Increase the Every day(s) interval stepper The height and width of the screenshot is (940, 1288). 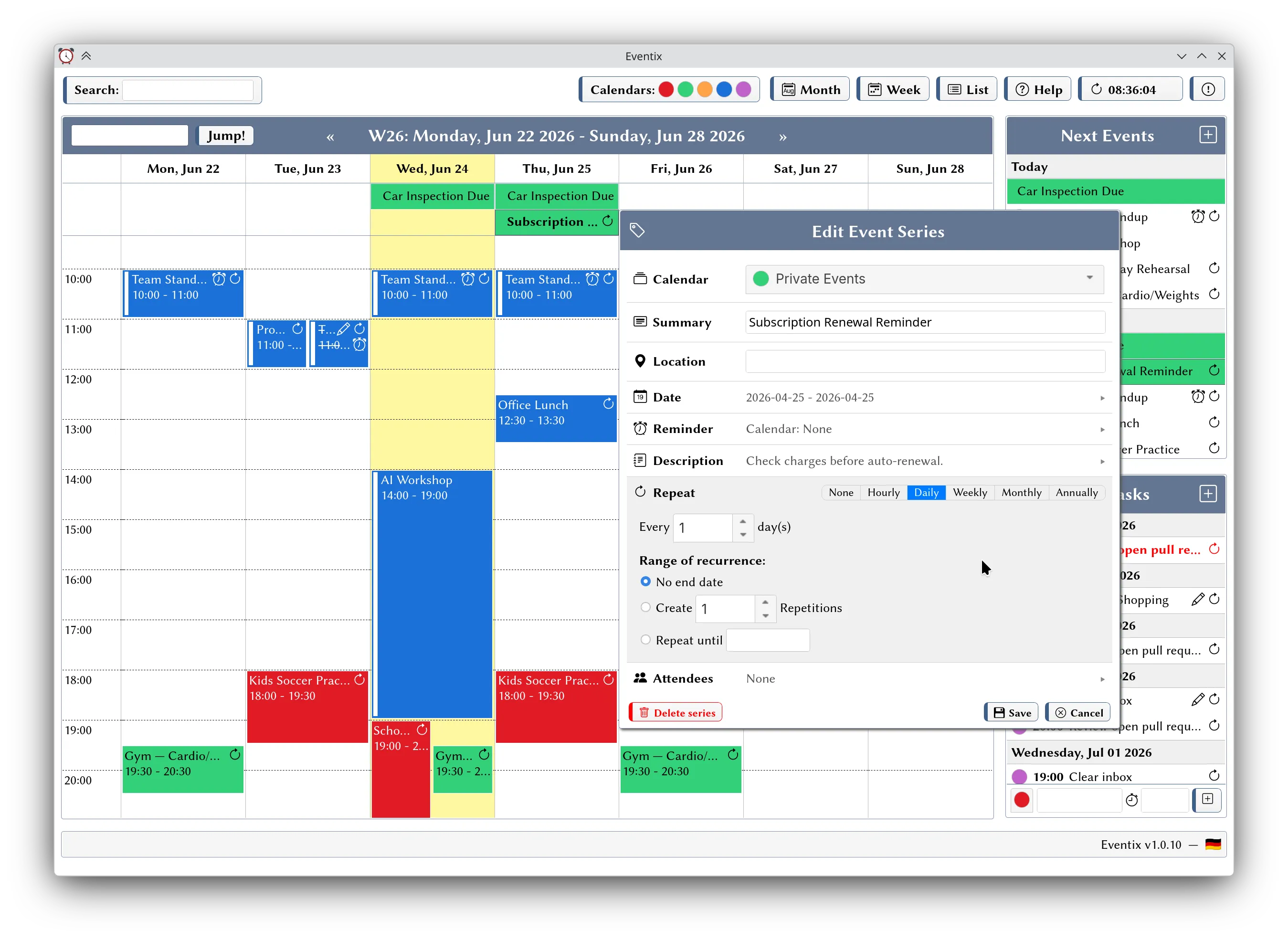tap(743, 521)
